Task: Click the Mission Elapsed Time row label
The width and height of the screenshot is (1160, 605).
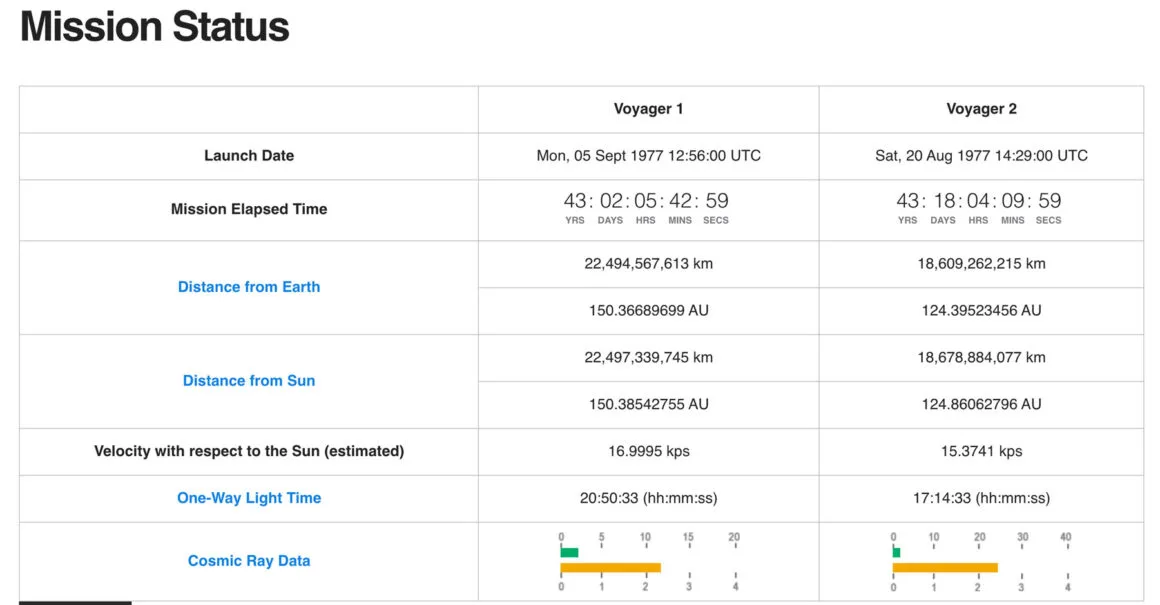Action: coord(249,209)
